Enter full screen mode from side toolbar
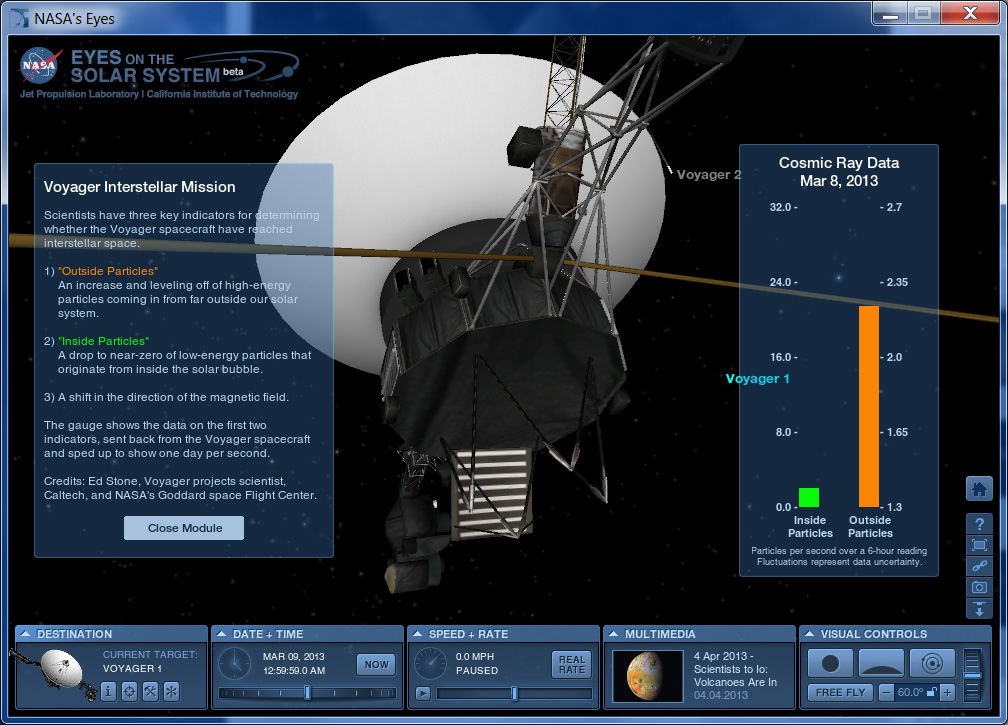Image resolution: width=1008 pixels, height=725 pixels. click(979, 545)
